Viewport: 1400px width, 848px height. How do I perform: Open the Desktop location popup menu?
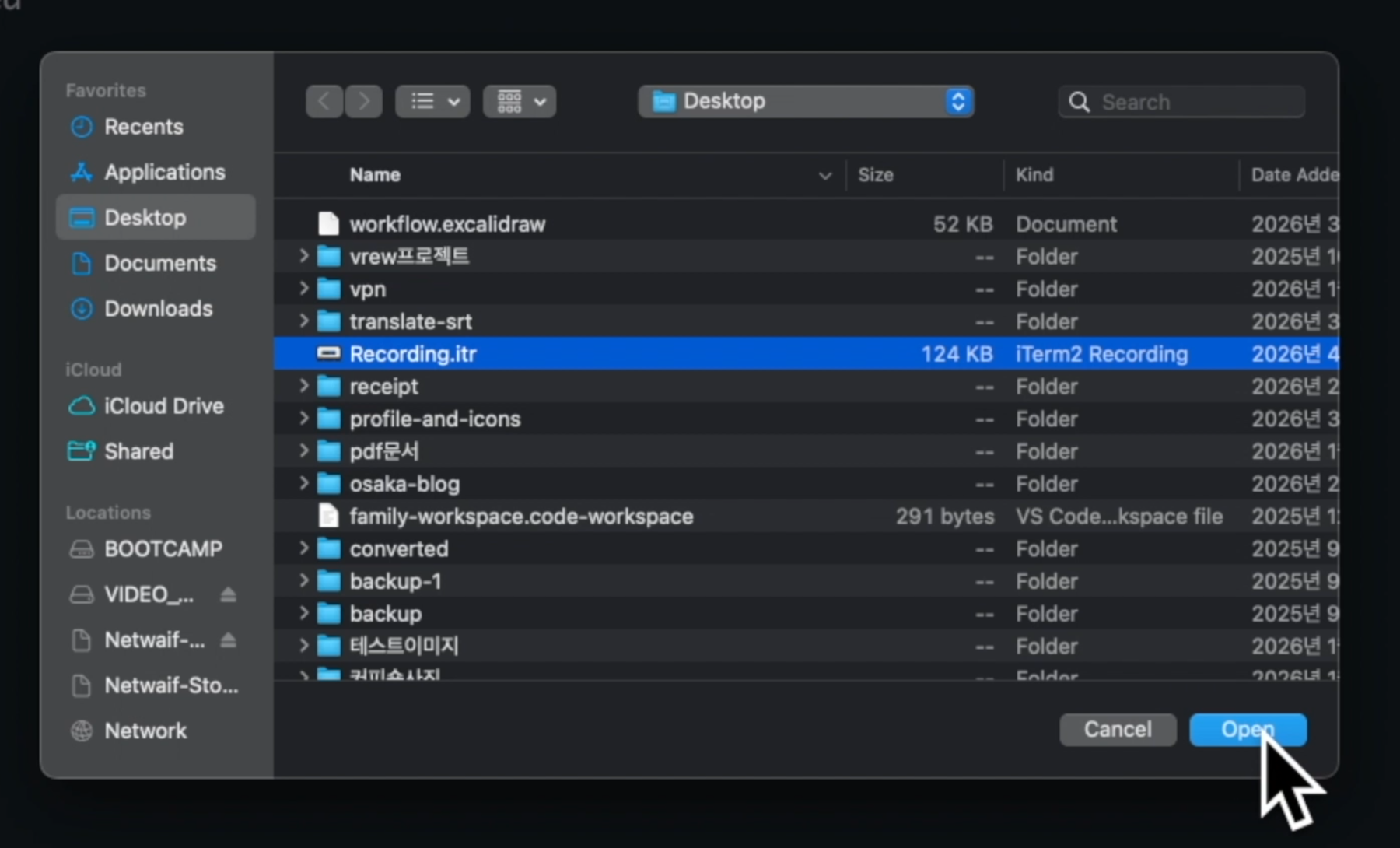click(x=806, y=101)
